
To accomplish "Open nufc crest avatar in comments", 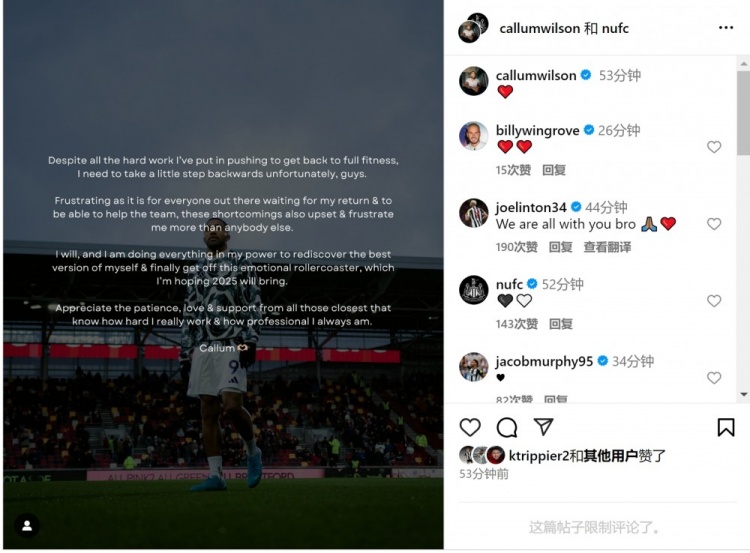I will 474,290.
